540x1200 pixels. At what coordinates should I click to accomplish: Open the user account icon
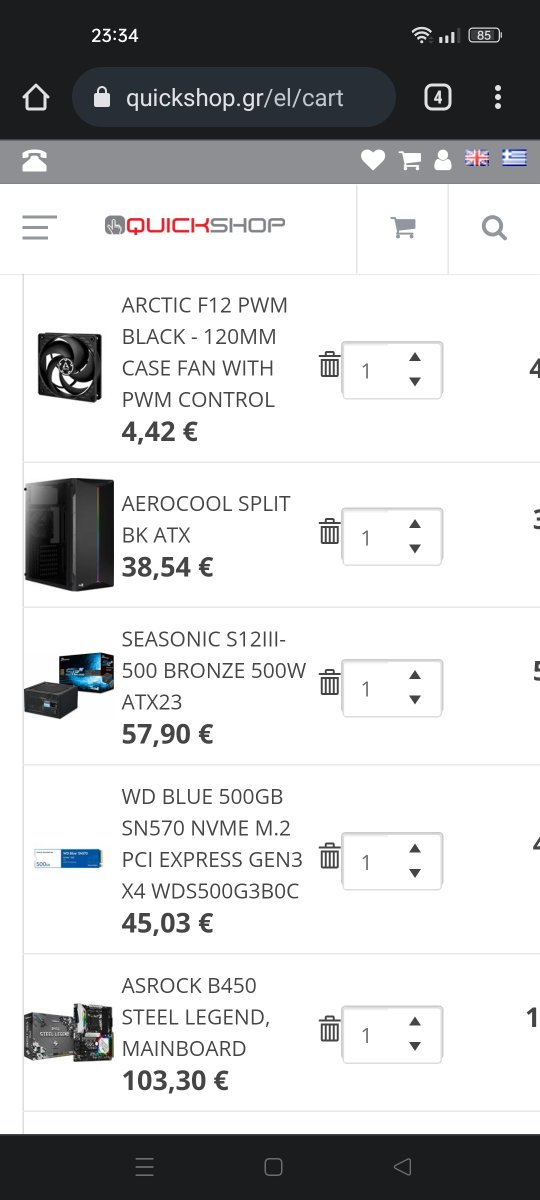coord(443,160)
